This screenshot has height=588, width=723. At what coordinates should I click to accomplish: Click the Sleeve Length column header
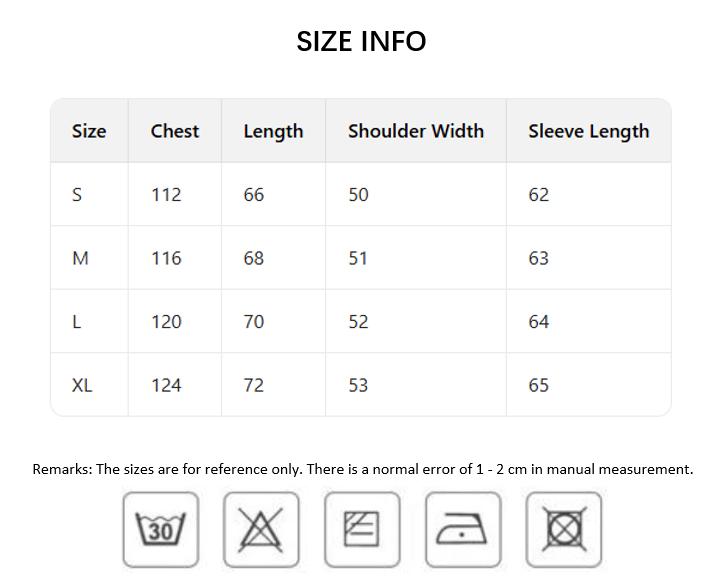588,131
